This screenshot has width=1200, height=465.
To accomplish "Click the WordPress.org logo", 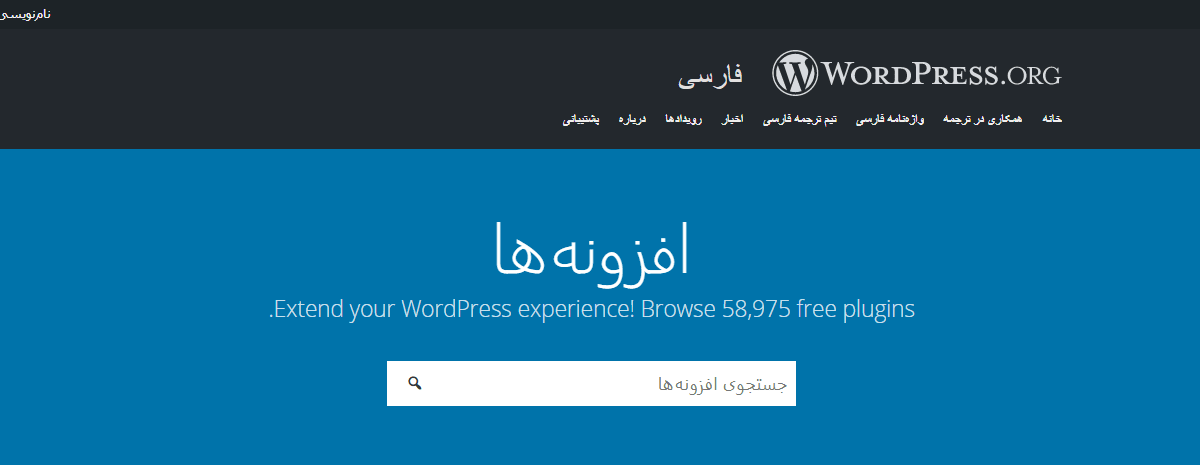I will (916, 73).
